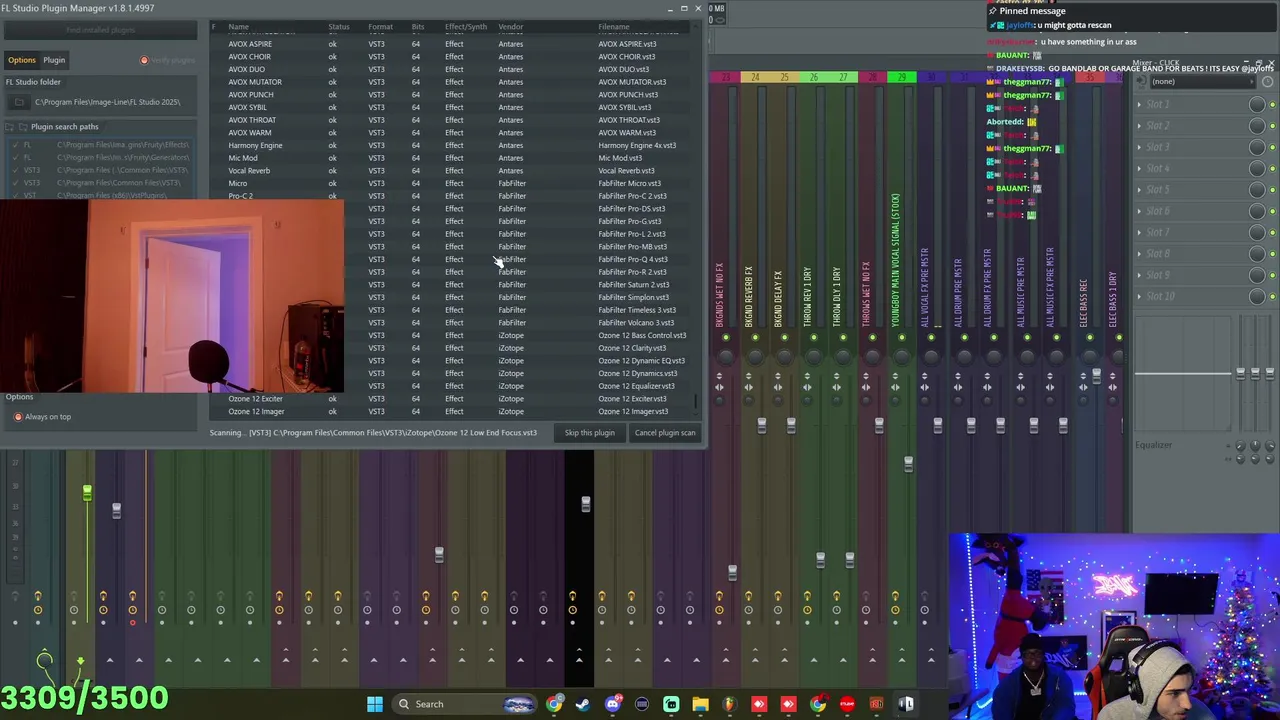This screenshot has height=720, width=1280.
Task: Expand mixer effect Slot 5 arrow
Action: point(1139,189)
